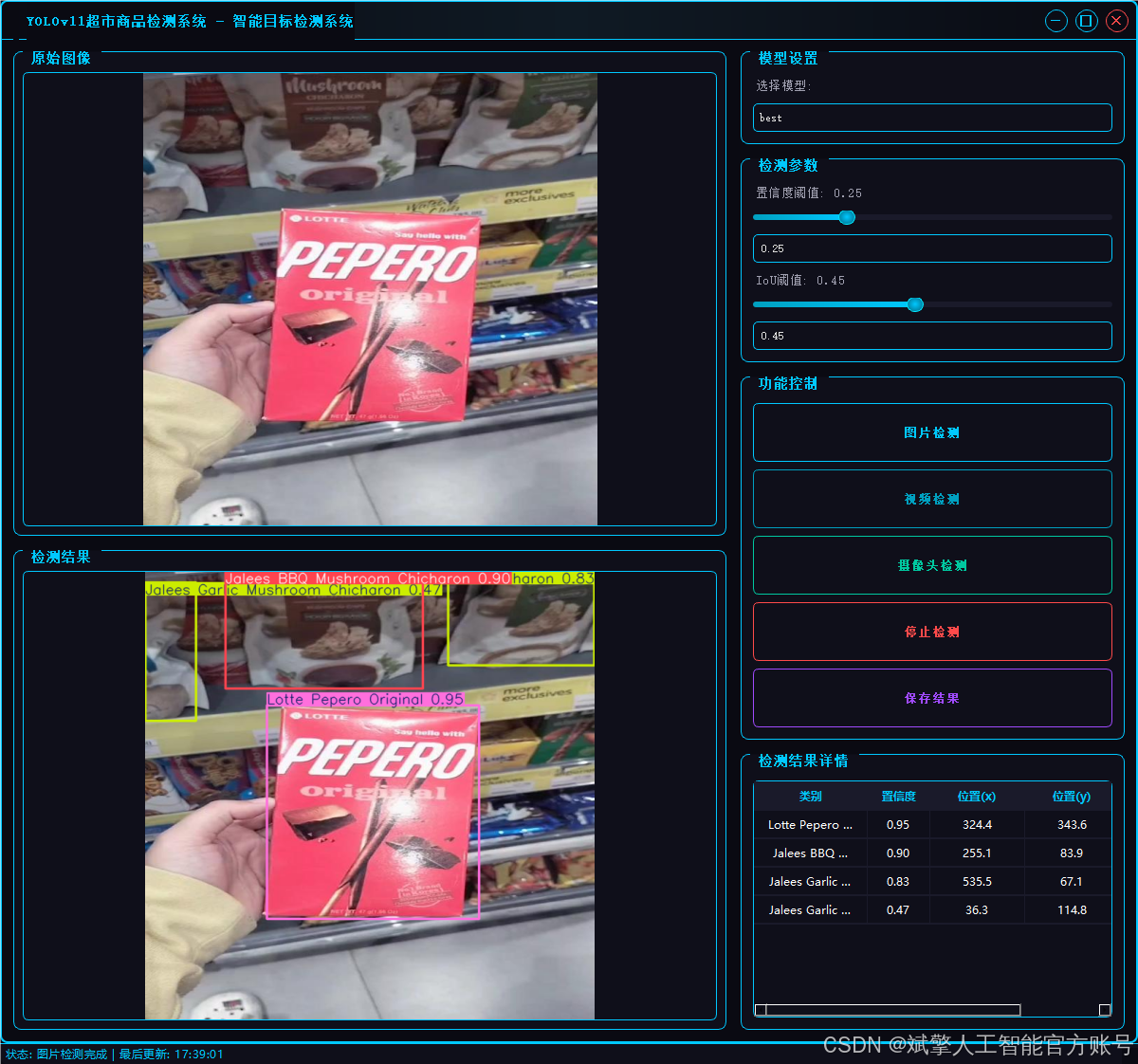This screenshot has width=1138, height=1064.
Task: Click the IoU阈值: 0.45 label
Action: point(800,281)
